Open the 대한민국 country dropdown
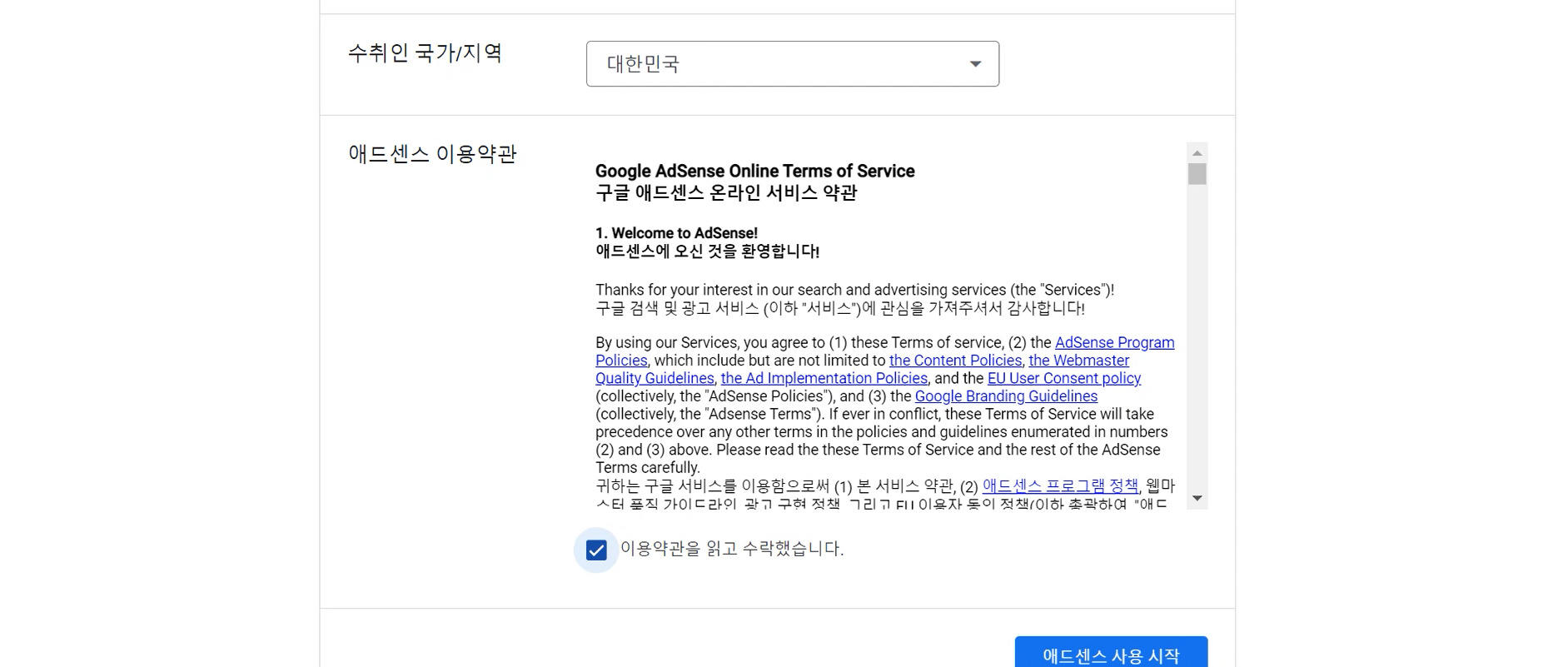Screen dimensions: 1568x667 pos(792,64)
